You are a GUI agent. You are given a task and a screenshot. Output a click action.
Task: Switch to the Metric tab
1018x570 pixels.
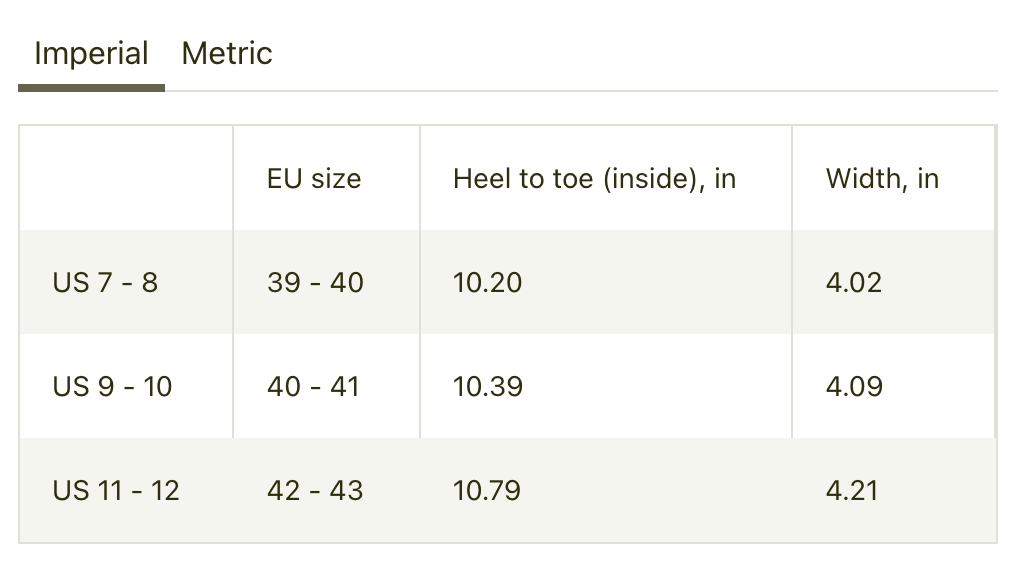[x=227, y=54]
